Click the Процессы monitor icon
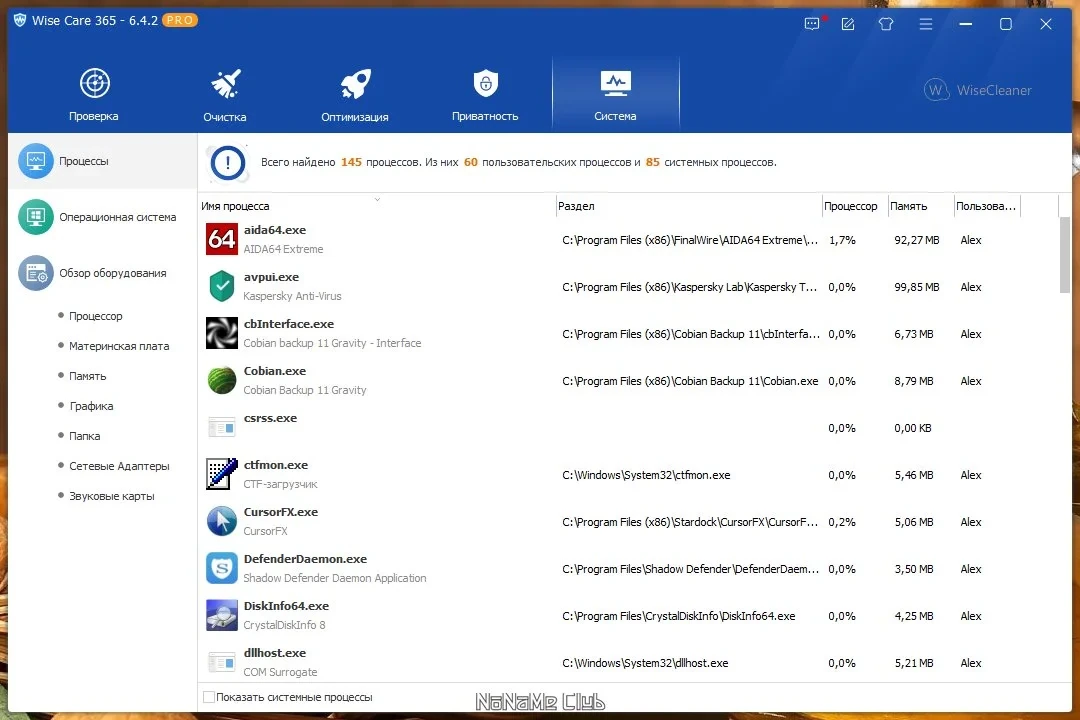This screenshot has height=720, width=1080. click(36, 161)
